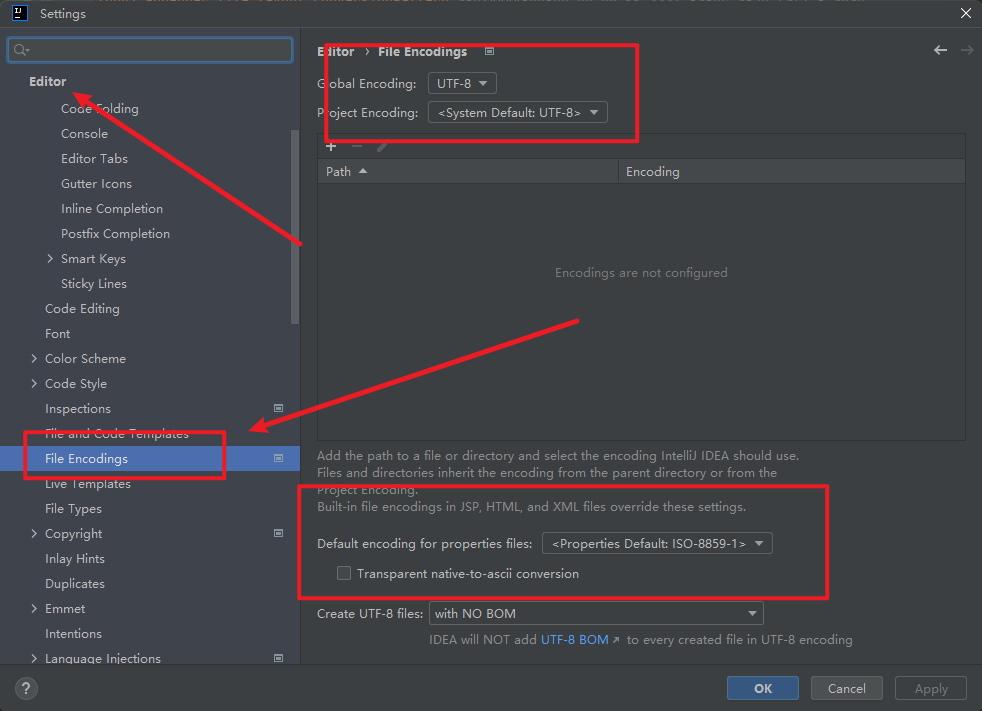Expand the Language Injections node
982x711 pixels.
34,658
